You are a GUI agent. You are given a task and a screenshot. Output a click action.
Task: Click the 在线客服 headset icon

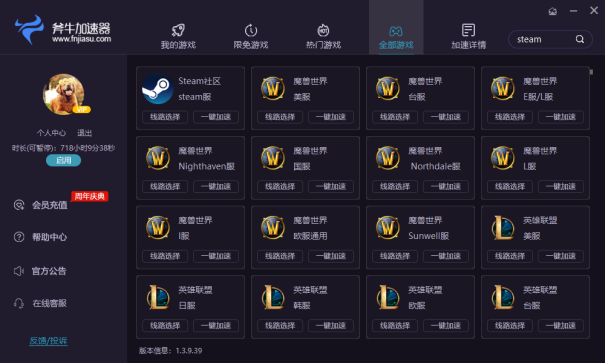[19, 304]
